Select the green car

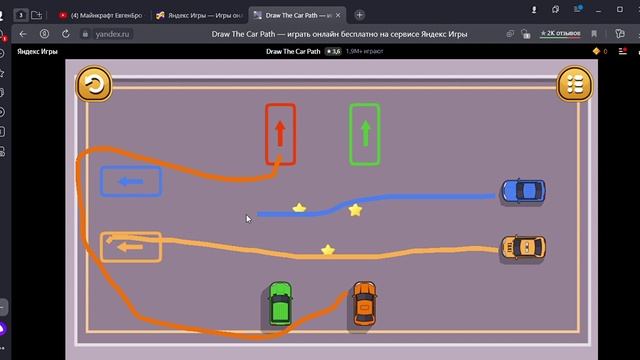pyautogui.click(x=280, y=303)
